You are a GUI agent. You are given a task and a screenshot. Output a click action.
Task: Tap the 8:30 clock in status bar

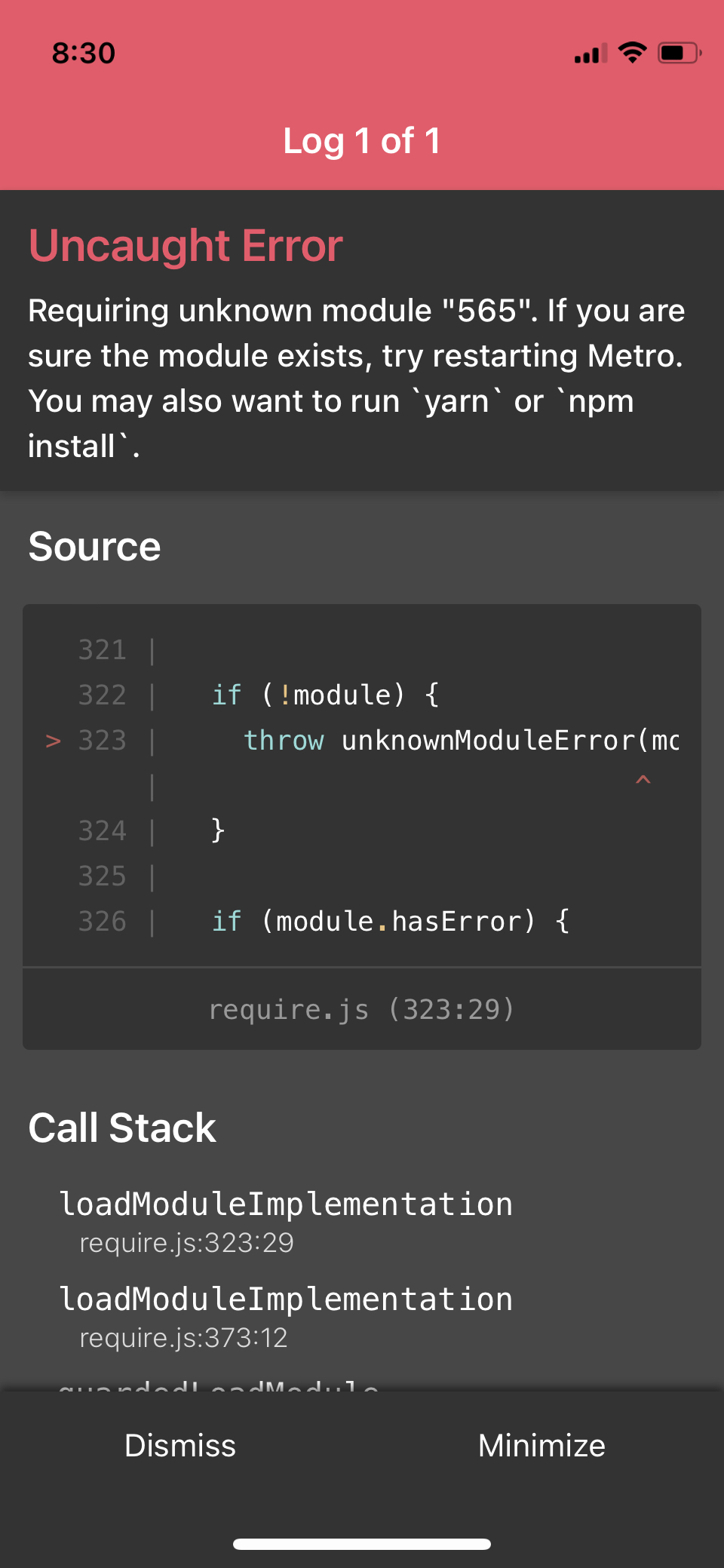[84, 53]
